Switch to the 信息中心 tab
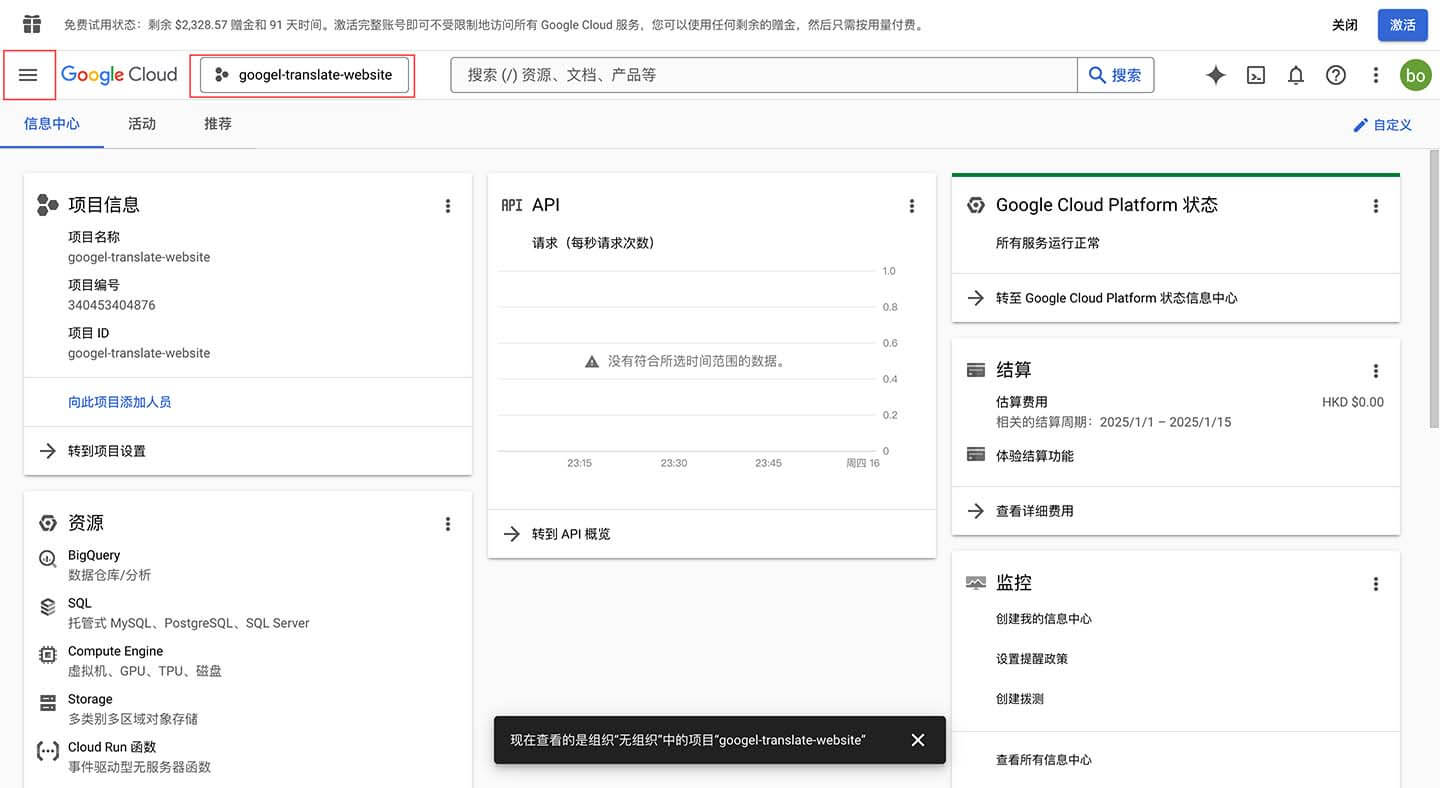 pyautogui.click(x=52, y=124)
